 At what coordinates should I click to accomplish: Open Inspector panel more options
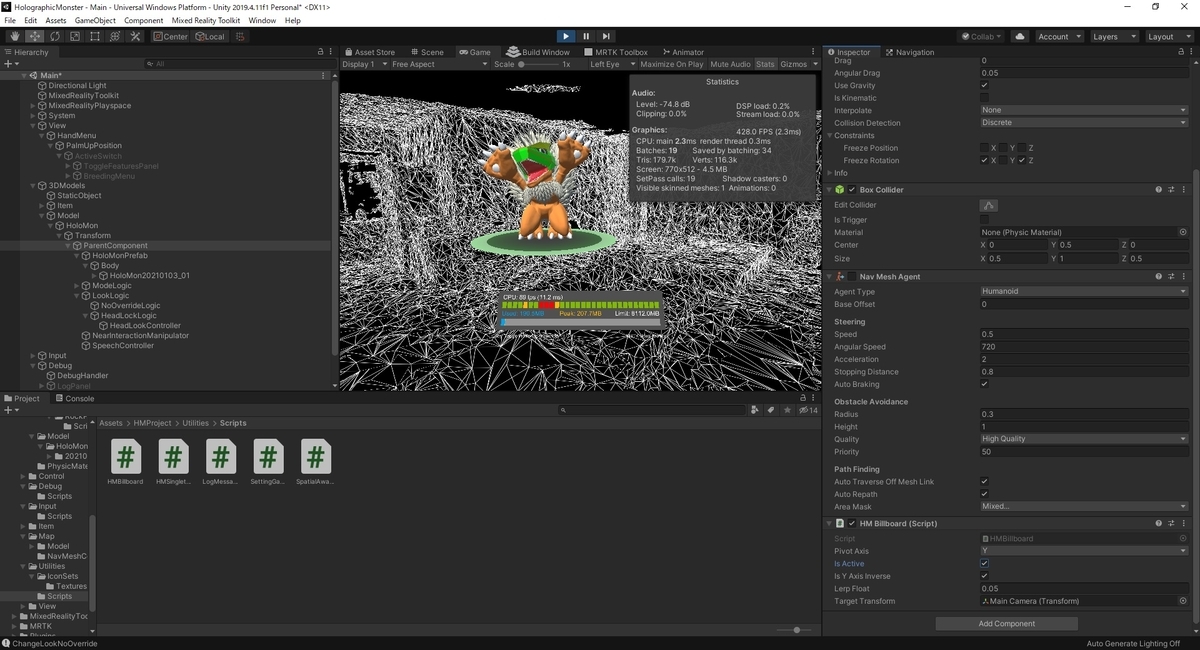tap(1190, 52)
